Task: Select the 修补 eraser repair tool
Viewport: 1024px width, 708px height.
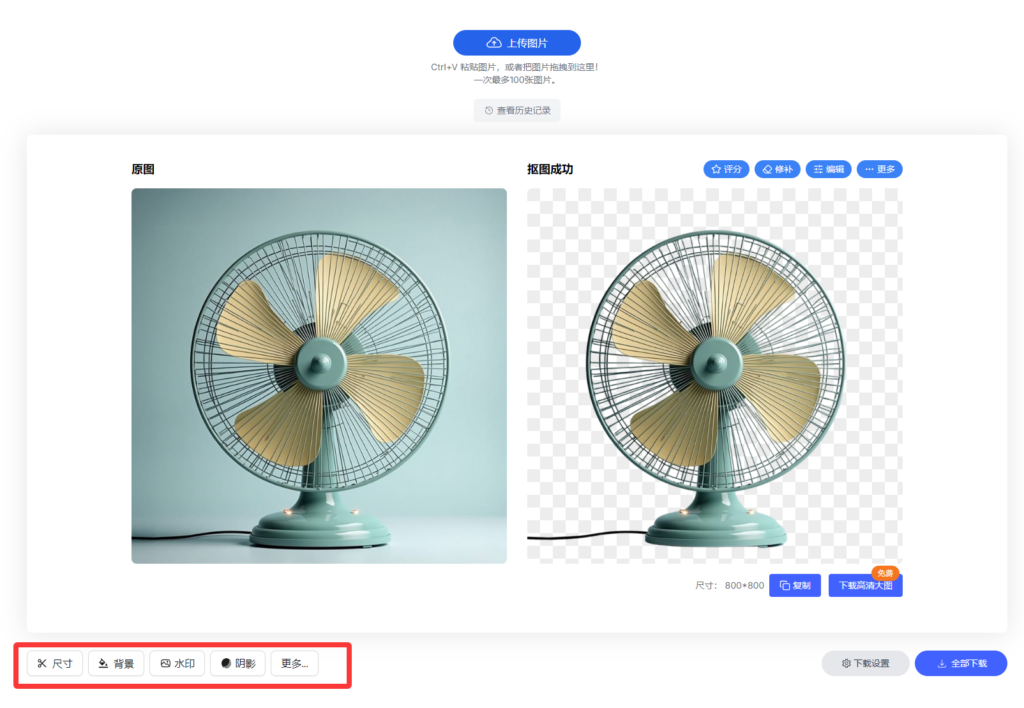Action: coord(777,169)
